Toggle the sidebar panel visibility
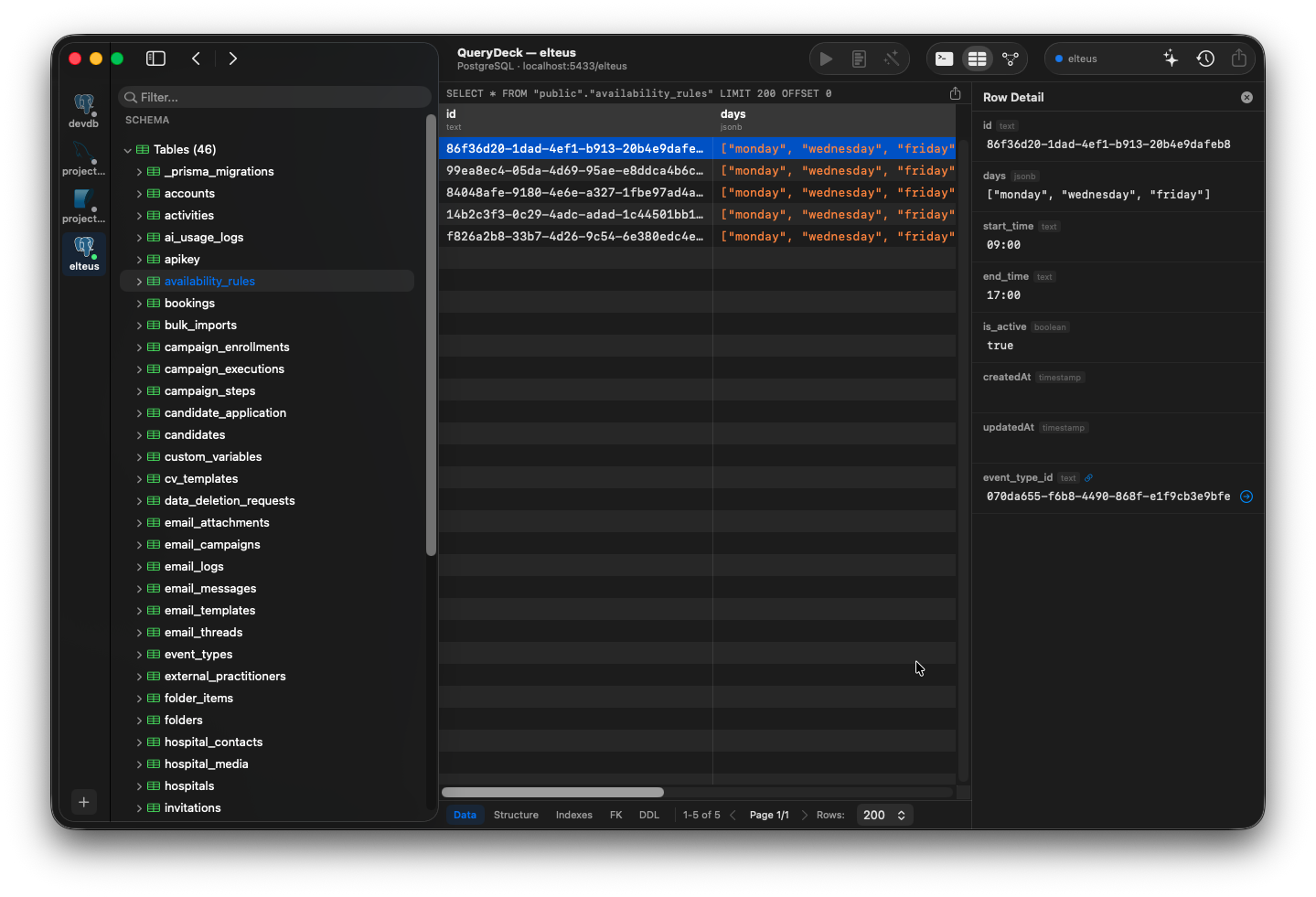The height and width of the screenshot is (897, 1316). coord(155,59)
